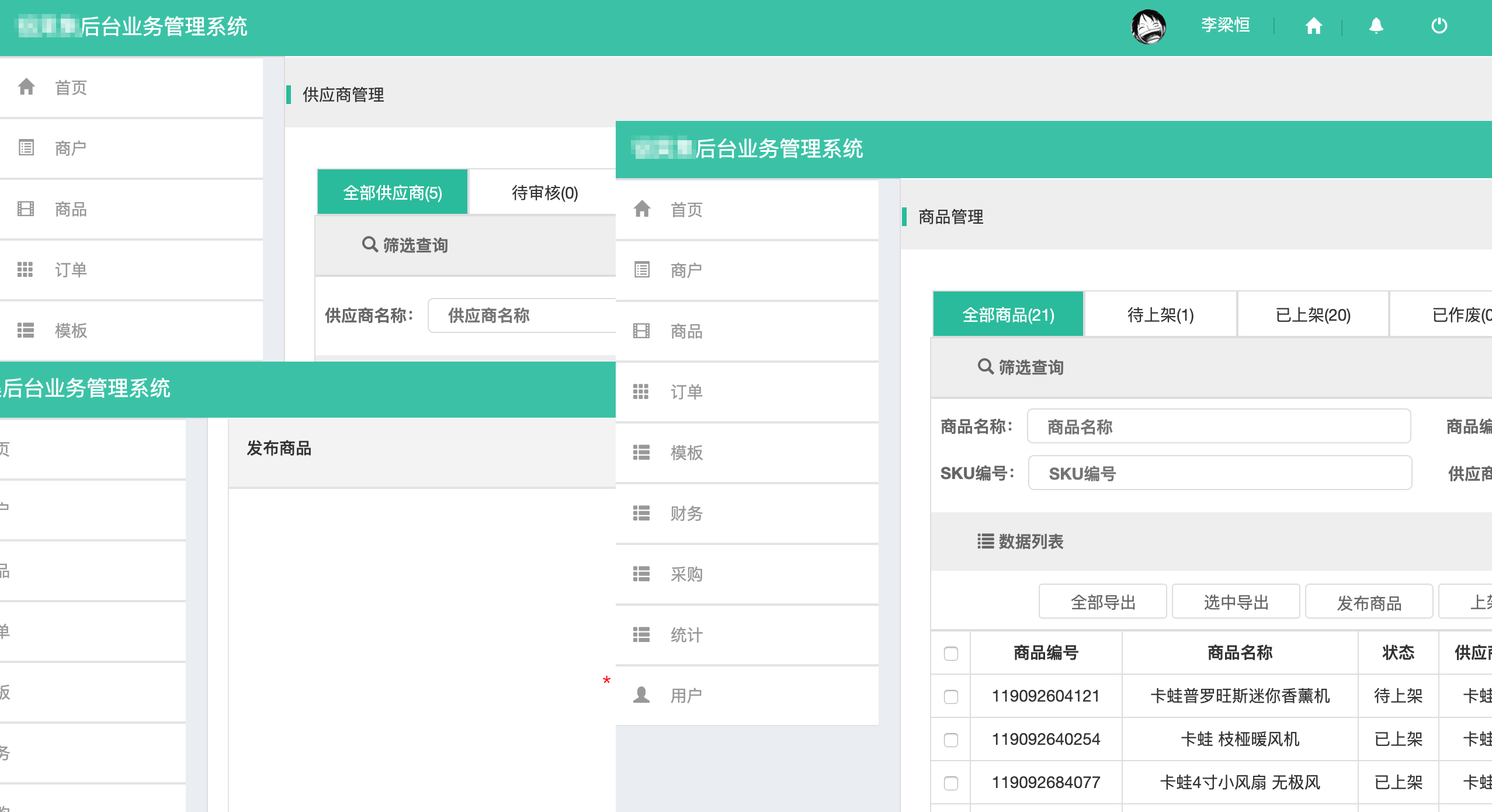Switch to the 已上架(20) tab
Viewport: 1492px width, 812px height.
(1313, 314)
